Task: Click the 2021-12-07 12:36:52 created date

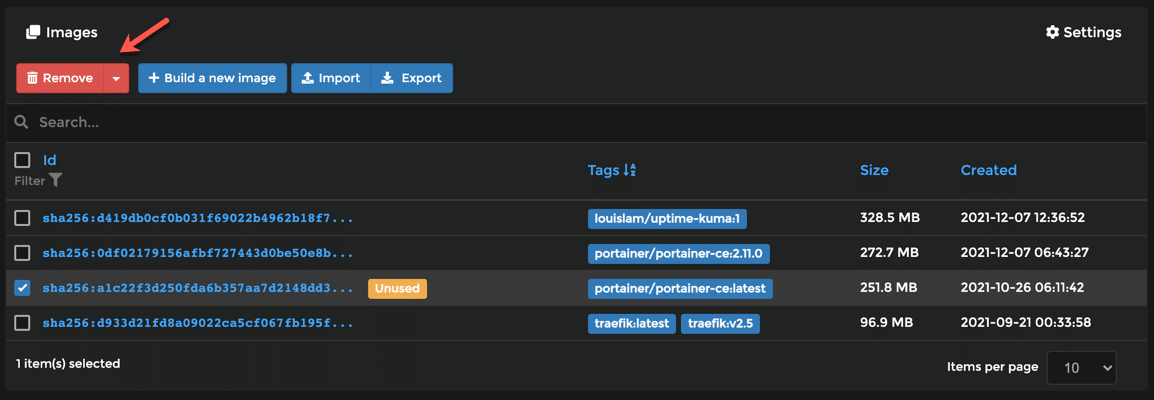Action: click(x=1023, y=218)
